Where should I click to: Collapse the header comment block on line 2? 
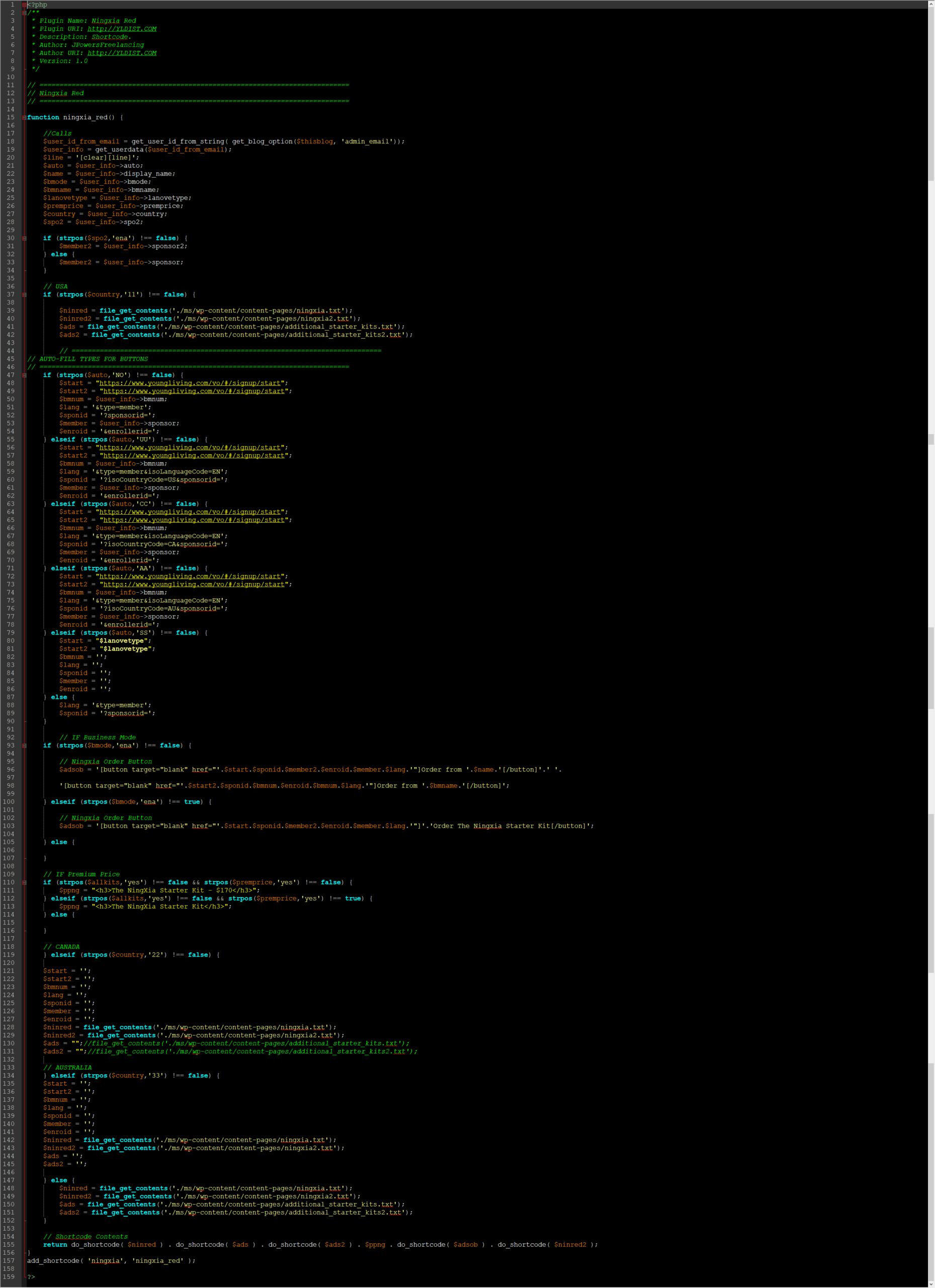point(25,13)
